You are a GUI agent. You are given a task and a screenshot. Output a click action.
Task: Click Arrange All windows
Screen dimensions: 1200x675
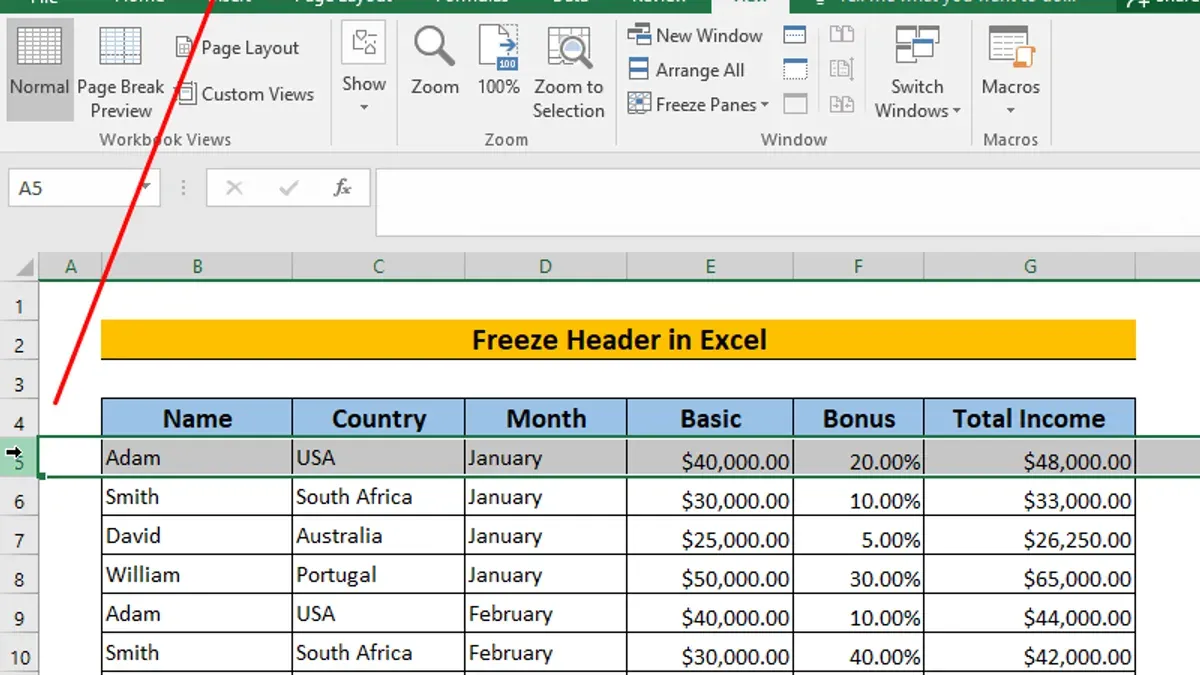(x=686, y=70)
